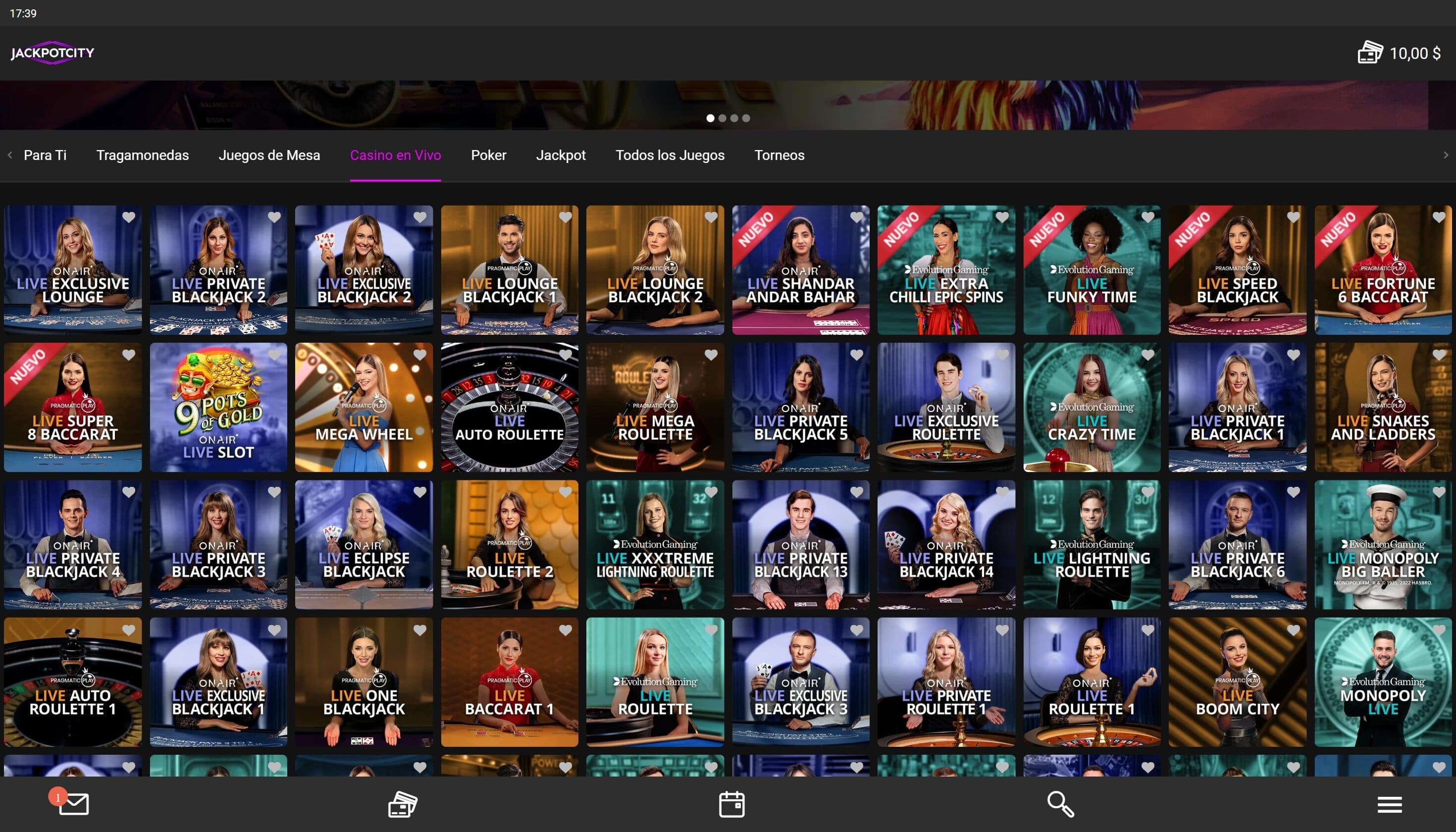Launch Live Exclusive Blackjack 1
1456x832 pixels.
coord(218,682)
